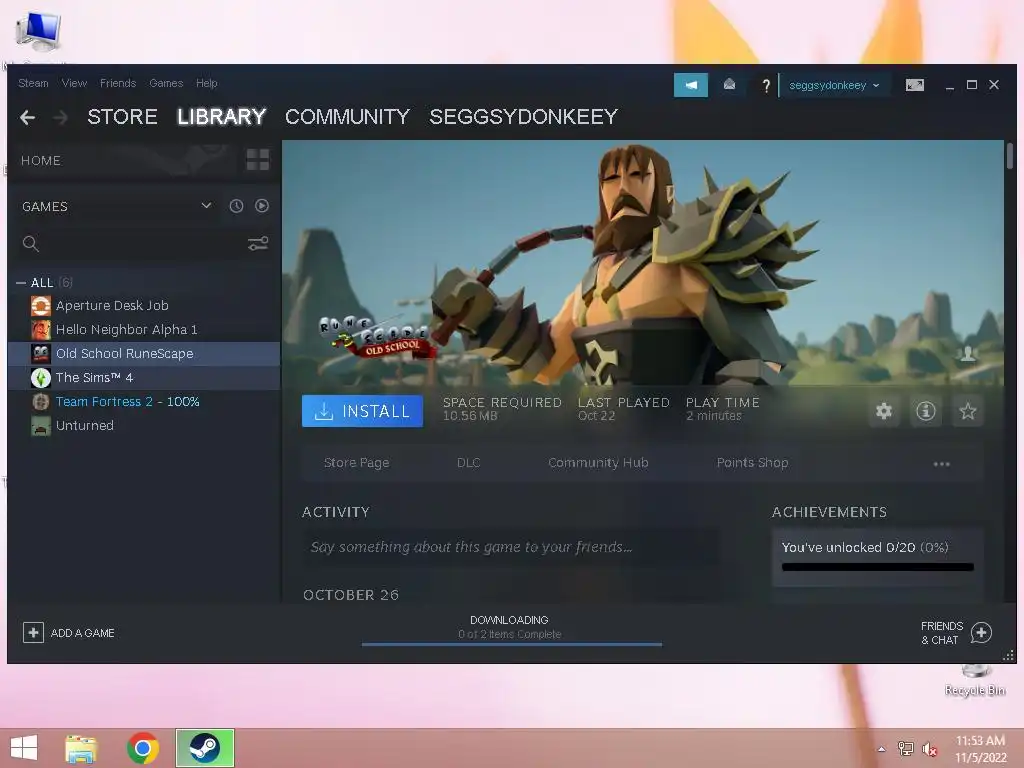Open the Friends menu

[118, 84]
